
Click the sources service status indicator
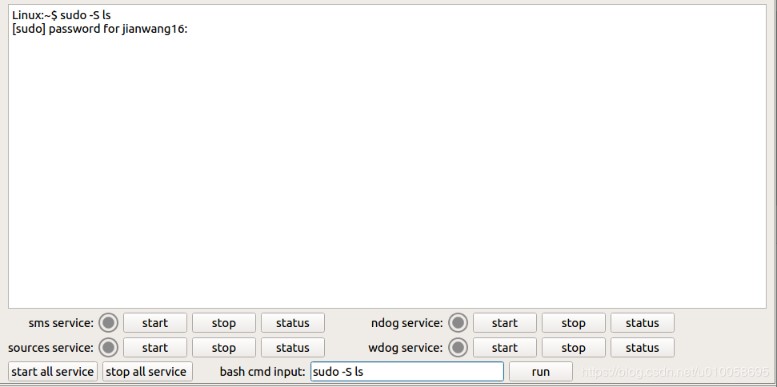point(109,348)
